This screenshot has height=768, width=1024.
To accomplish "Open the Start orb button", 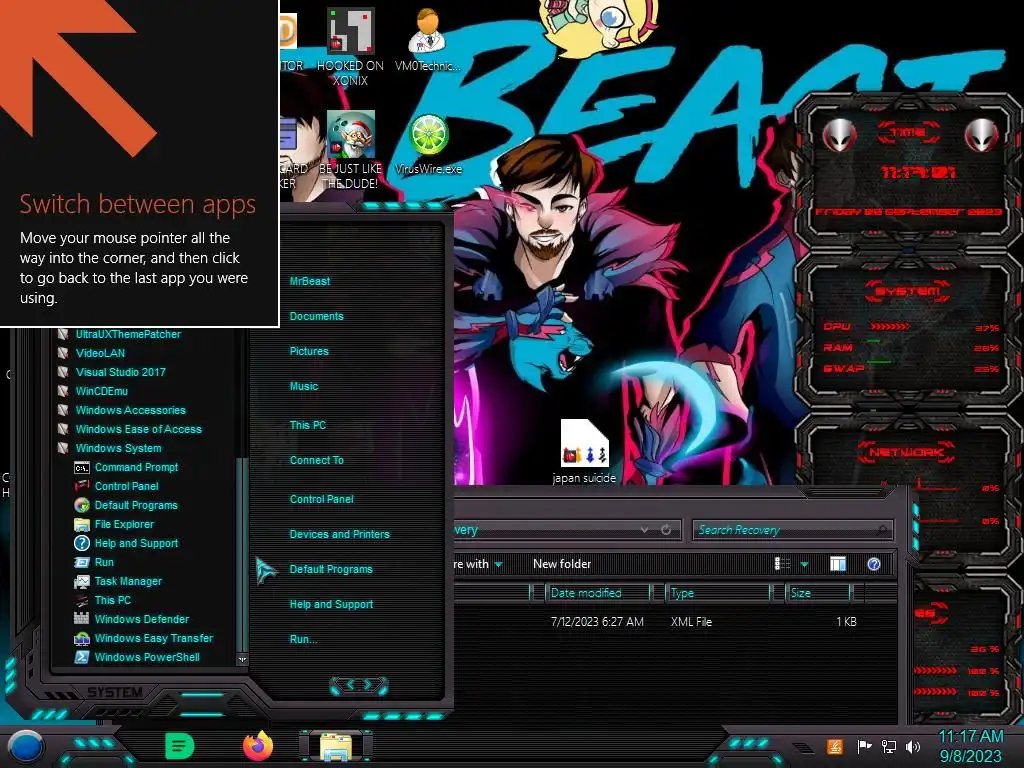I will tap(26, 746).
